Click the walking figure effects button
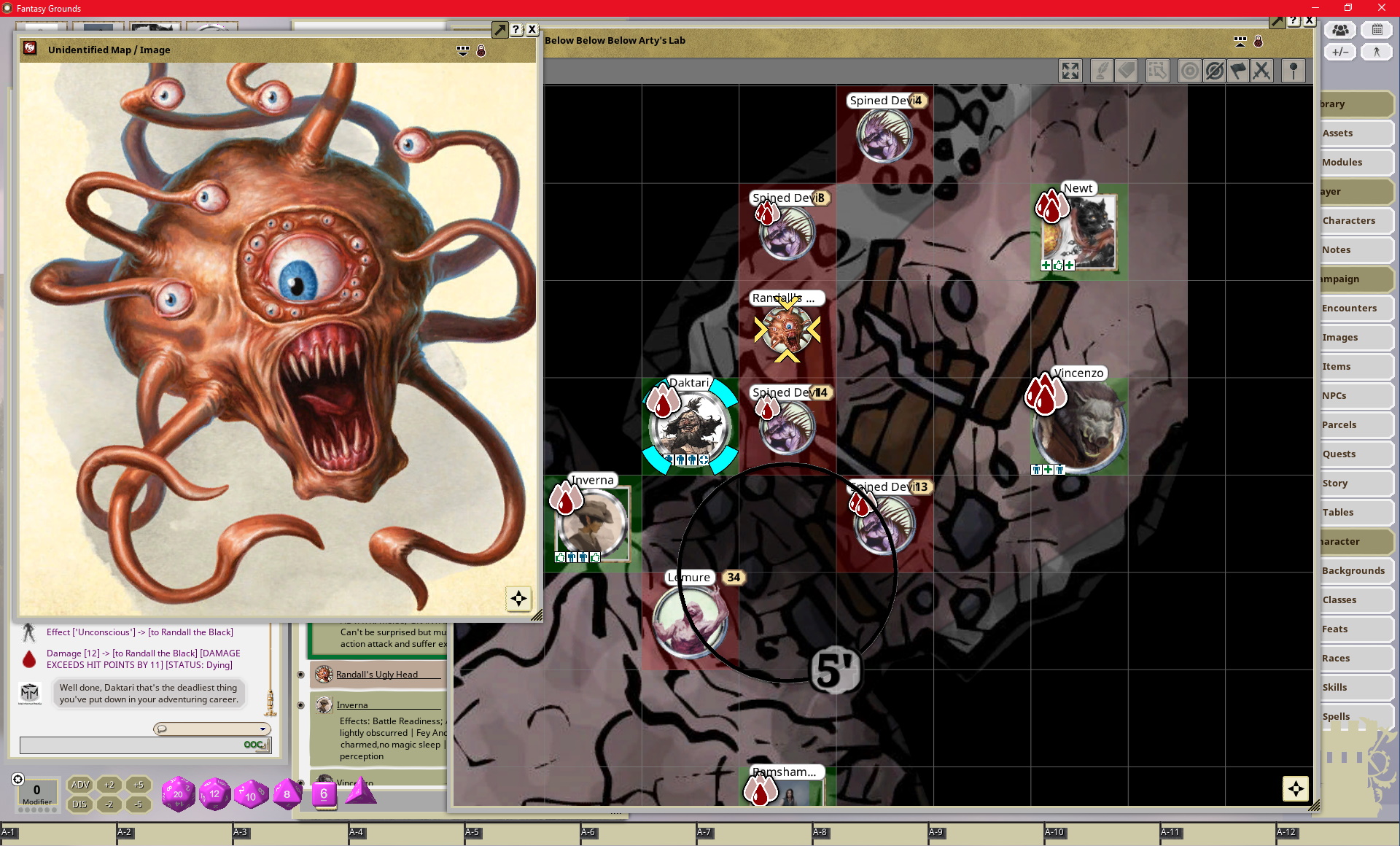 1377,52
